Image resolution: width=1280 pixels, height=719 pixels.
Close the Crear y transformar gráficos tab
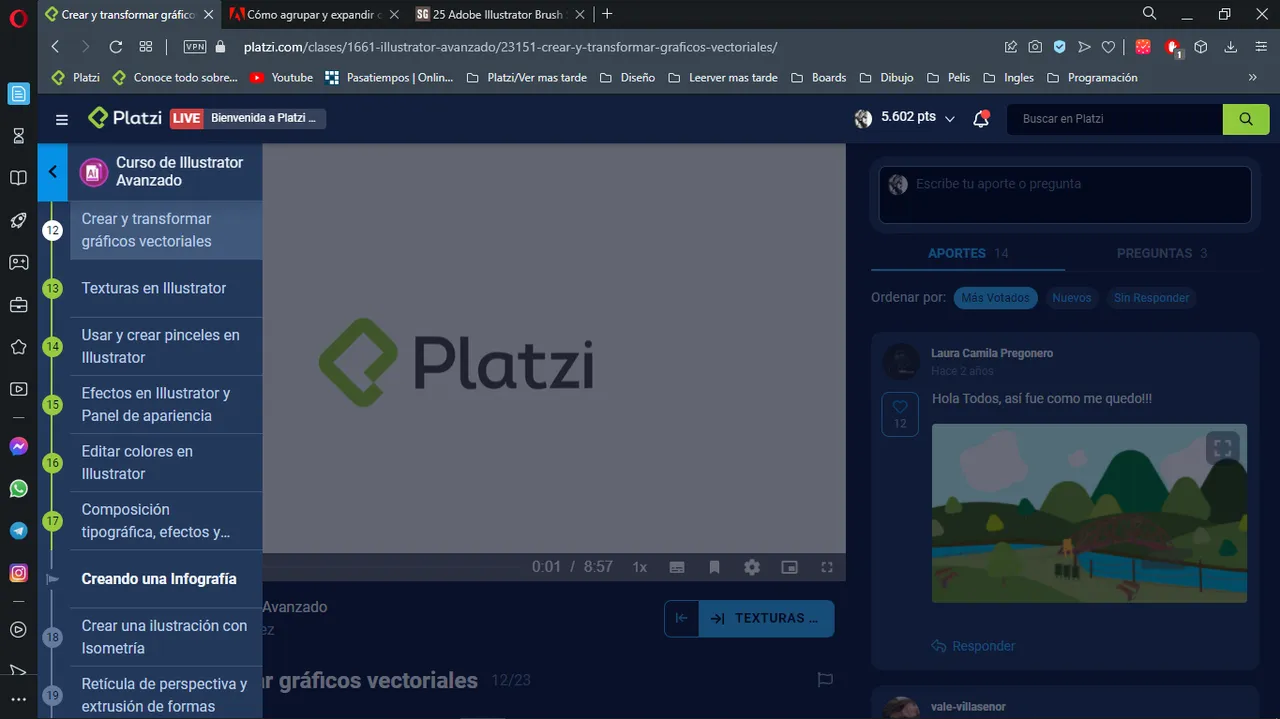(207, 15)
